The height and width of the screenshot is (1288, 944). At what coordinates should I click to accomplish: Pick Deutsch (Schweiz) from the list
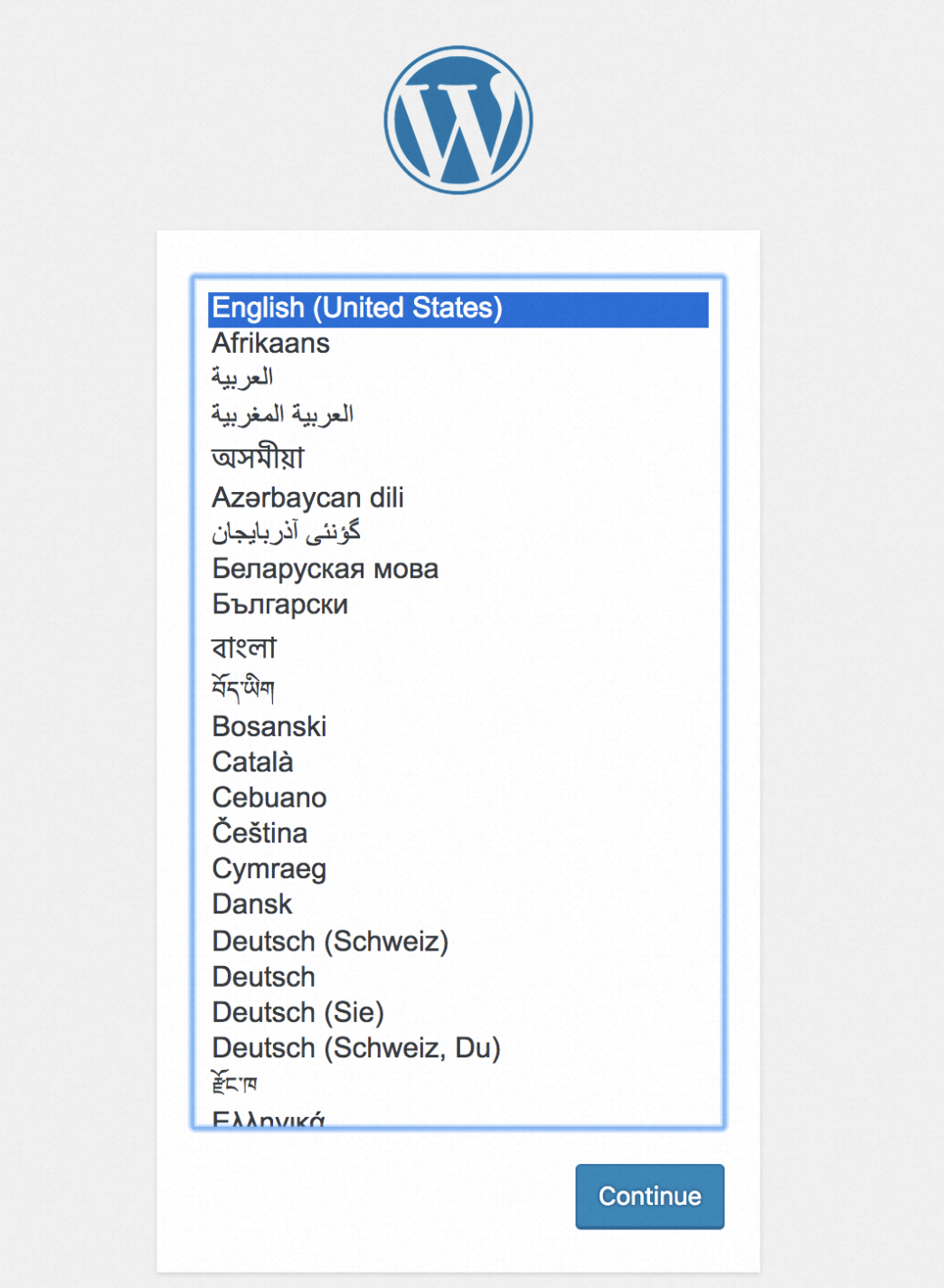coord(330,942)
